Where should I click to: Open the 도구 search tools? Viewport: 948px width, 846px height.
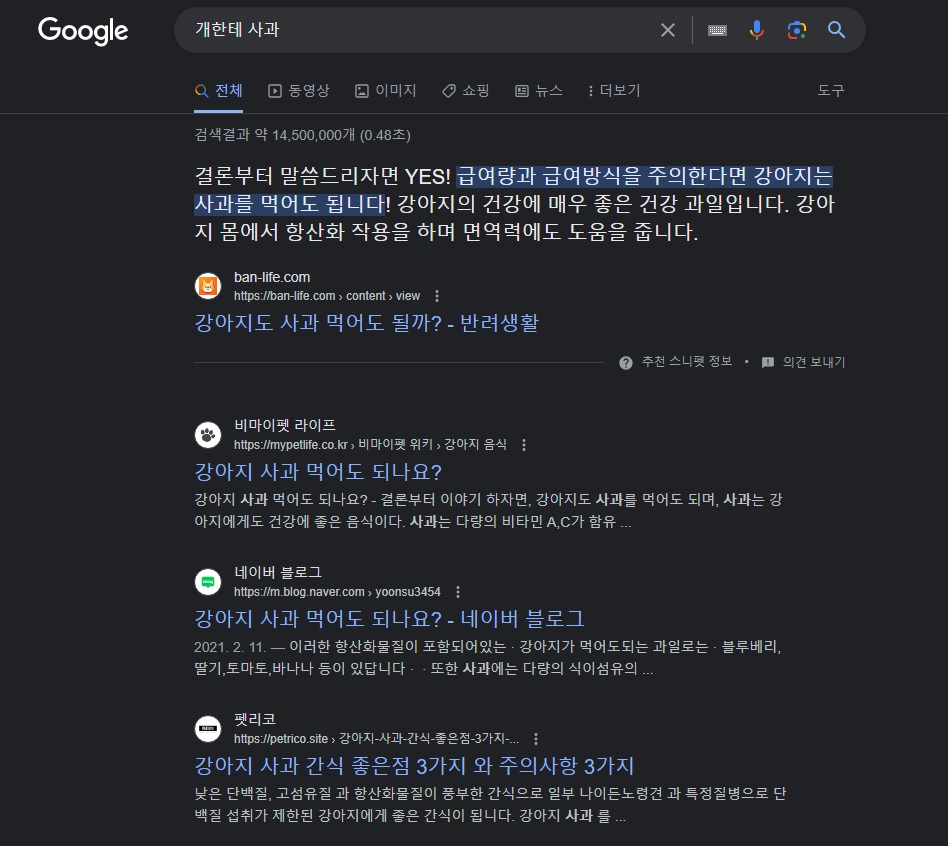coord(831,91)
